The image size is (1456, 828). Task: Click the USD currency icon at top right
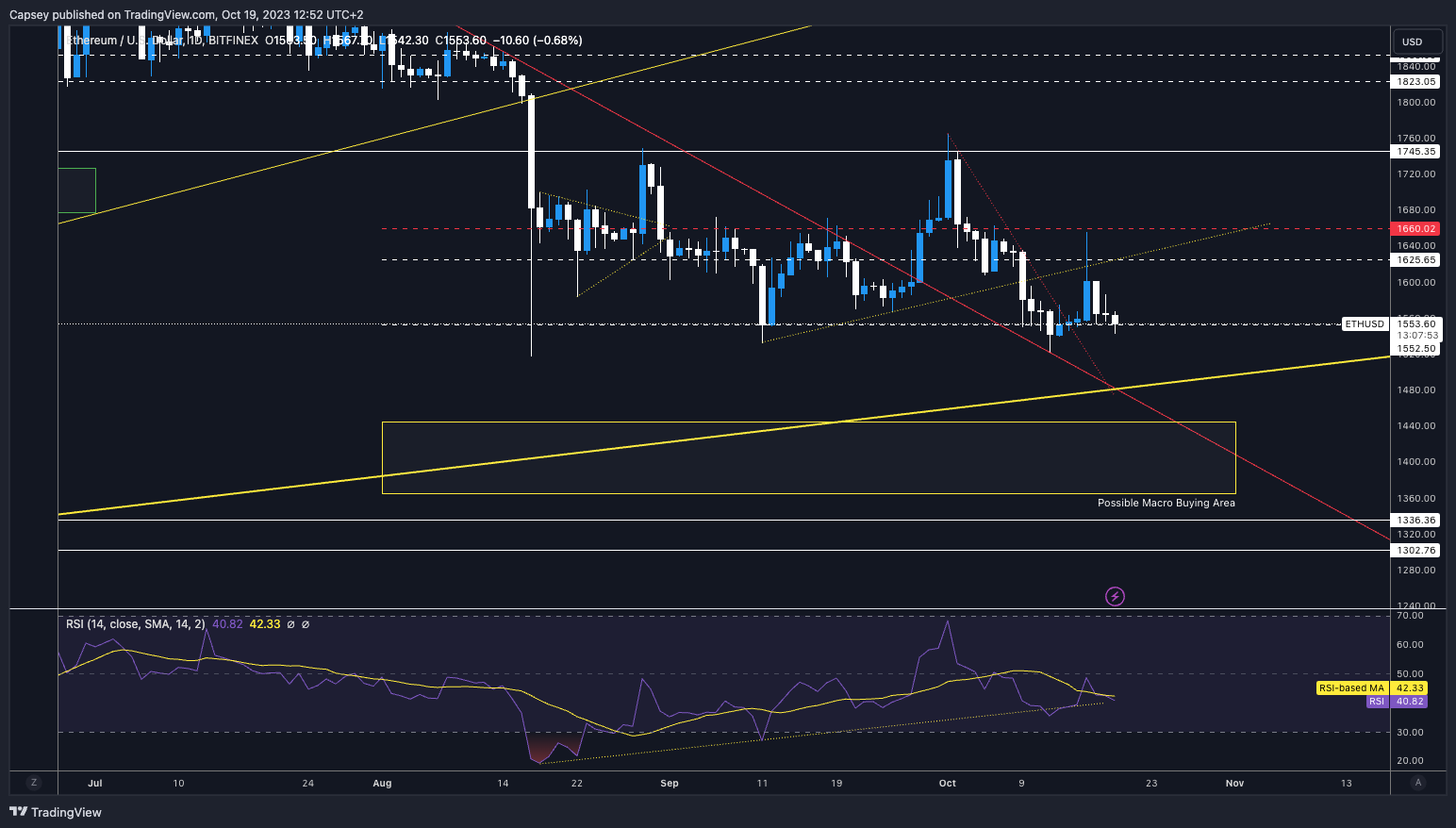1416,41
